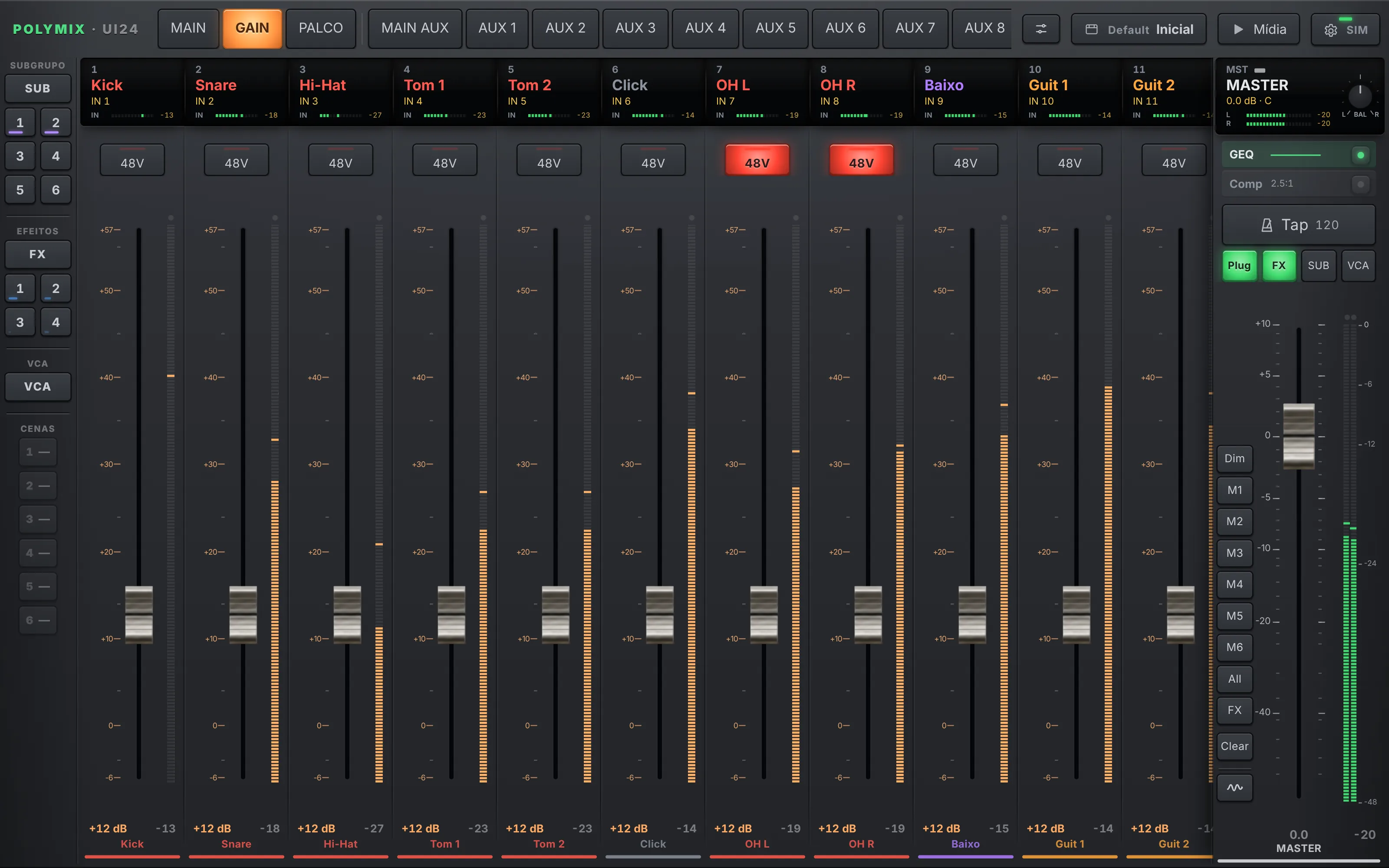Click the Clear mute button

pyautogui.click(x=1234, y=746)
